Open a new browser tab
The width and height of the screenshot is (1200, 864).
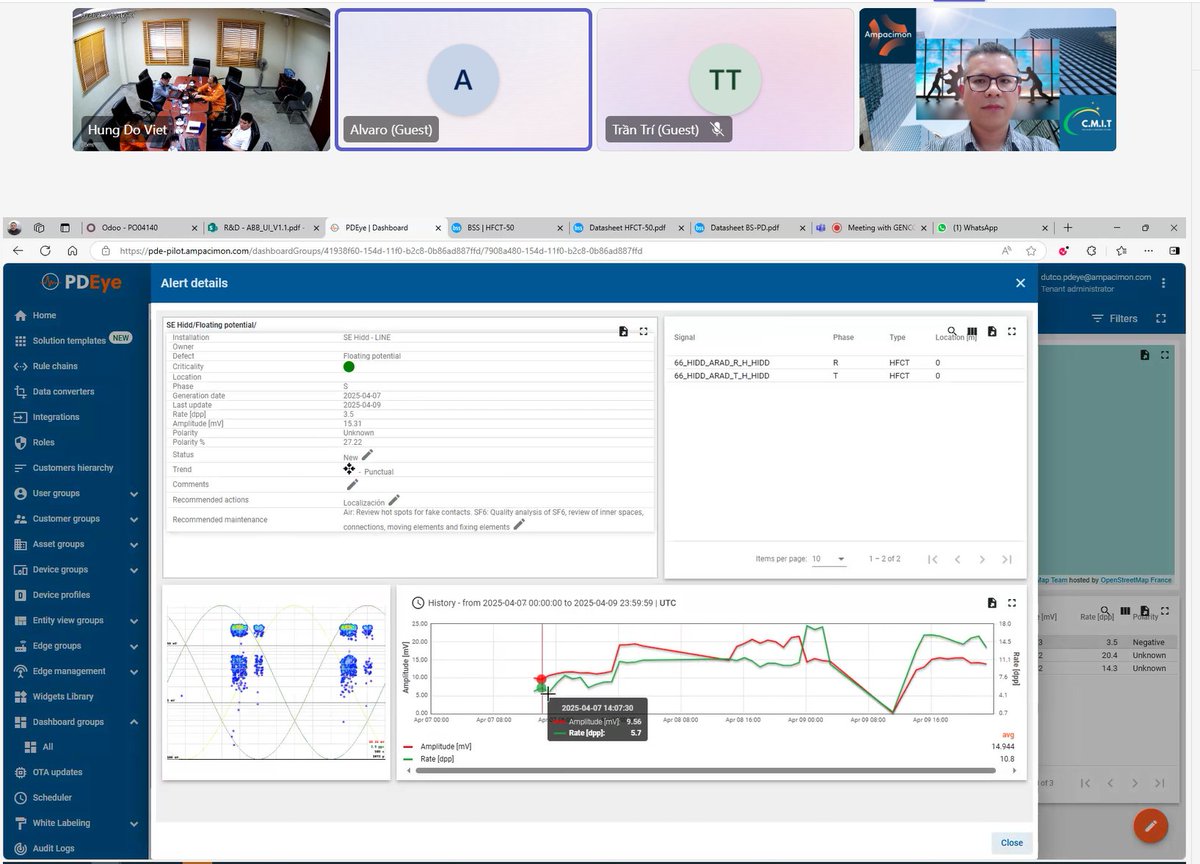click(x=1068, y=227)
